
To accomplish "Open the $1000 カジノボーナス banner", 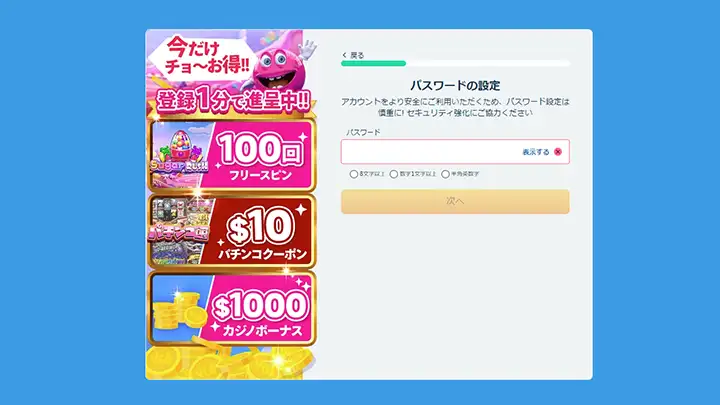I will pyautogui.click(x=231, y=308).
